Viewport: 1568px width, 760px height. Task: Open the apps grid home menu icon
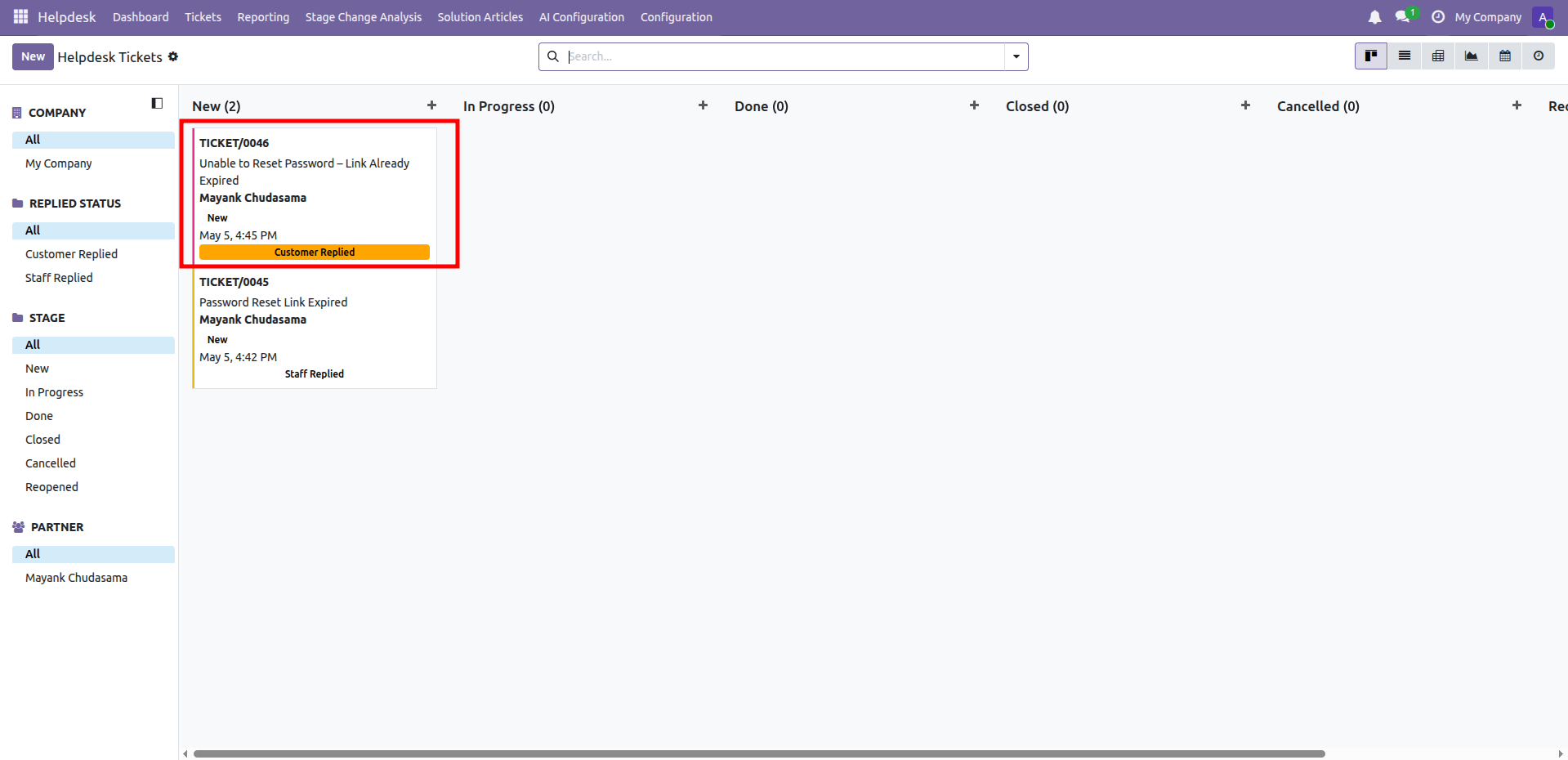(x=20, y=16)
